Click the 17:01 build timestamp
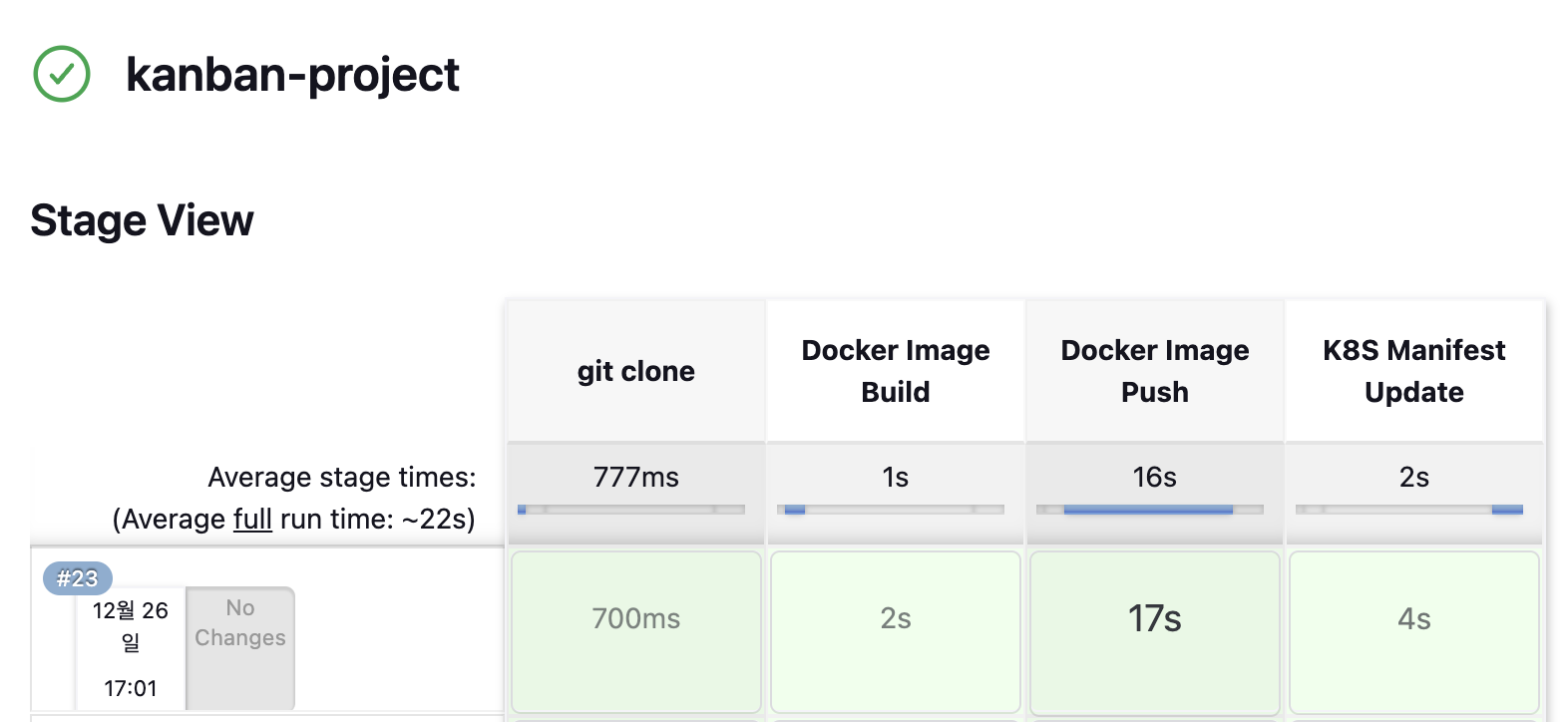This screenshot has height=722, width=1568. point(131,688)
